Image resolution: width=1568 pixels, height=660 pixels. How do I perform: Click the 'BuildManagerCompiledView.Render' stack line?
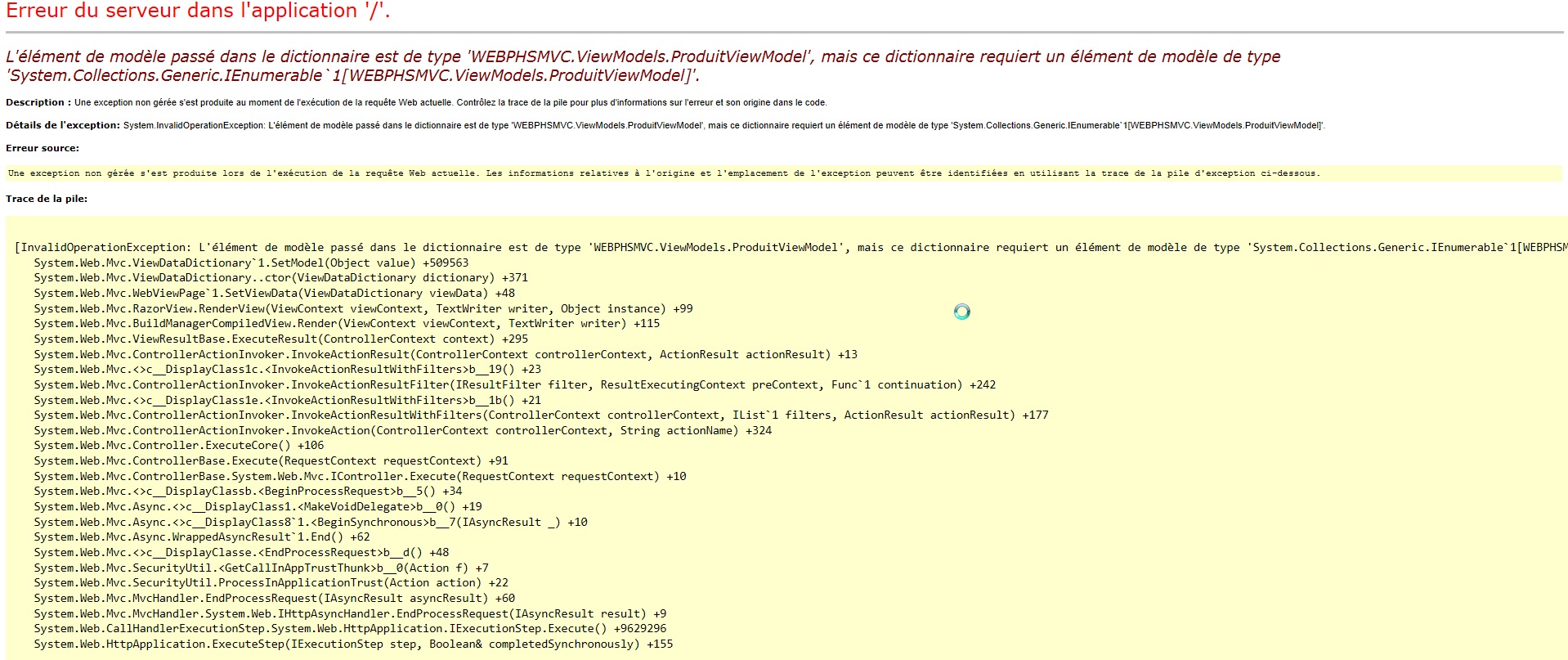(x=347, y=323)
